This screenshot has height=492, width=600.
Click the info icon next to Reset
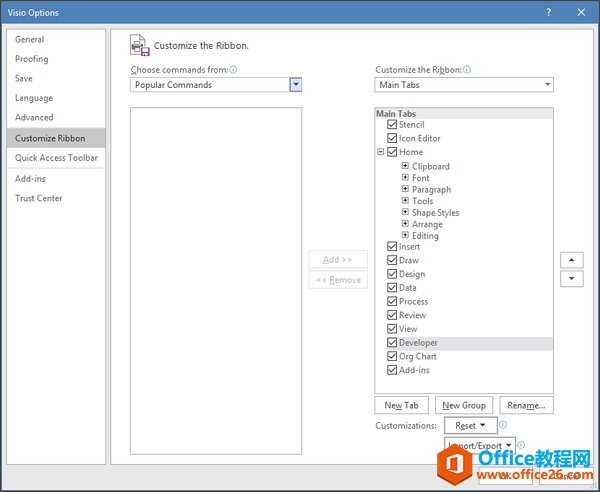503,425
